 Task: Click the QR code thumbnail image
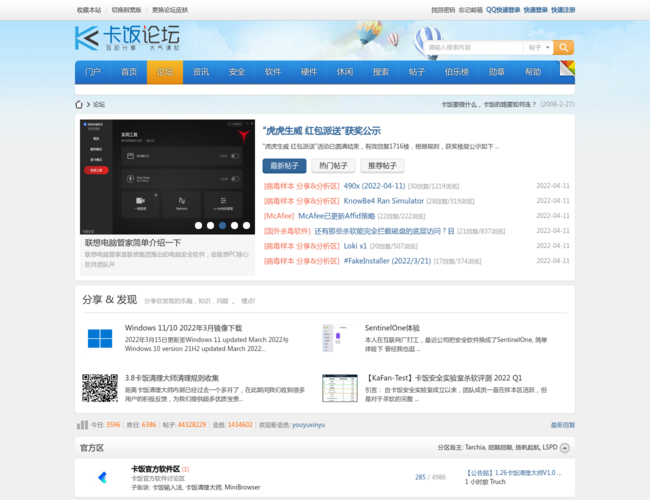[100, 388]
